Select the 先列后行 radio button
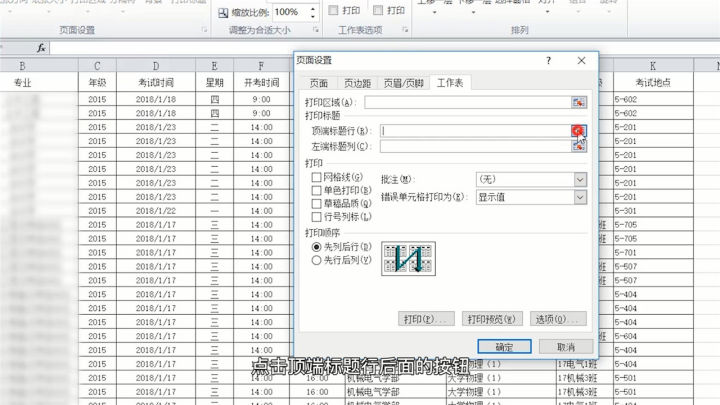 pos(316,247)
